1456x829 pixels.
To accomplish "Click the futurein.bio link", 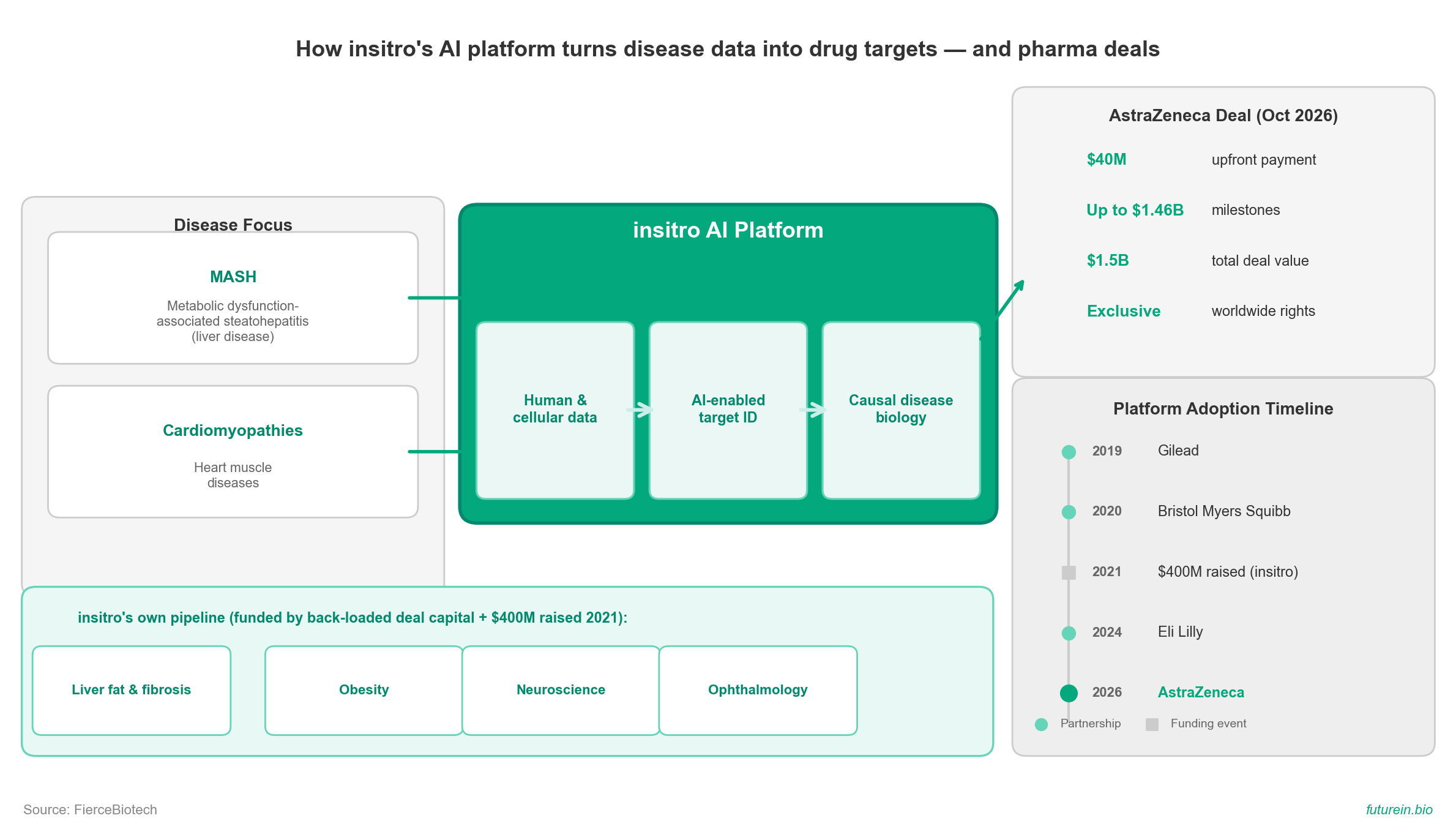I will [1399, 809].
